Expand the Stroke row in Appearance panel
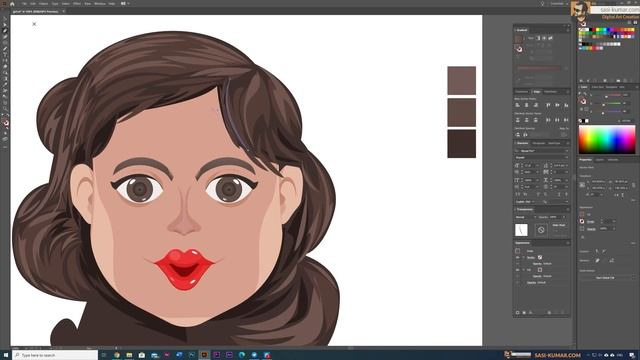The height and width of the screenshot is (360, 640). [x=523, y=258]
